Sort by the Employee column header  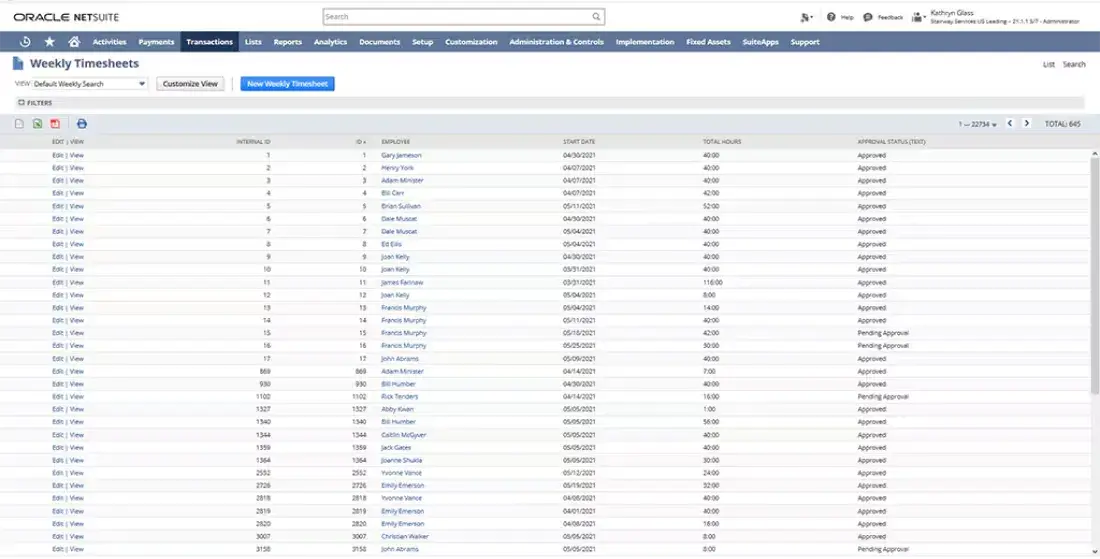(396, 142)
